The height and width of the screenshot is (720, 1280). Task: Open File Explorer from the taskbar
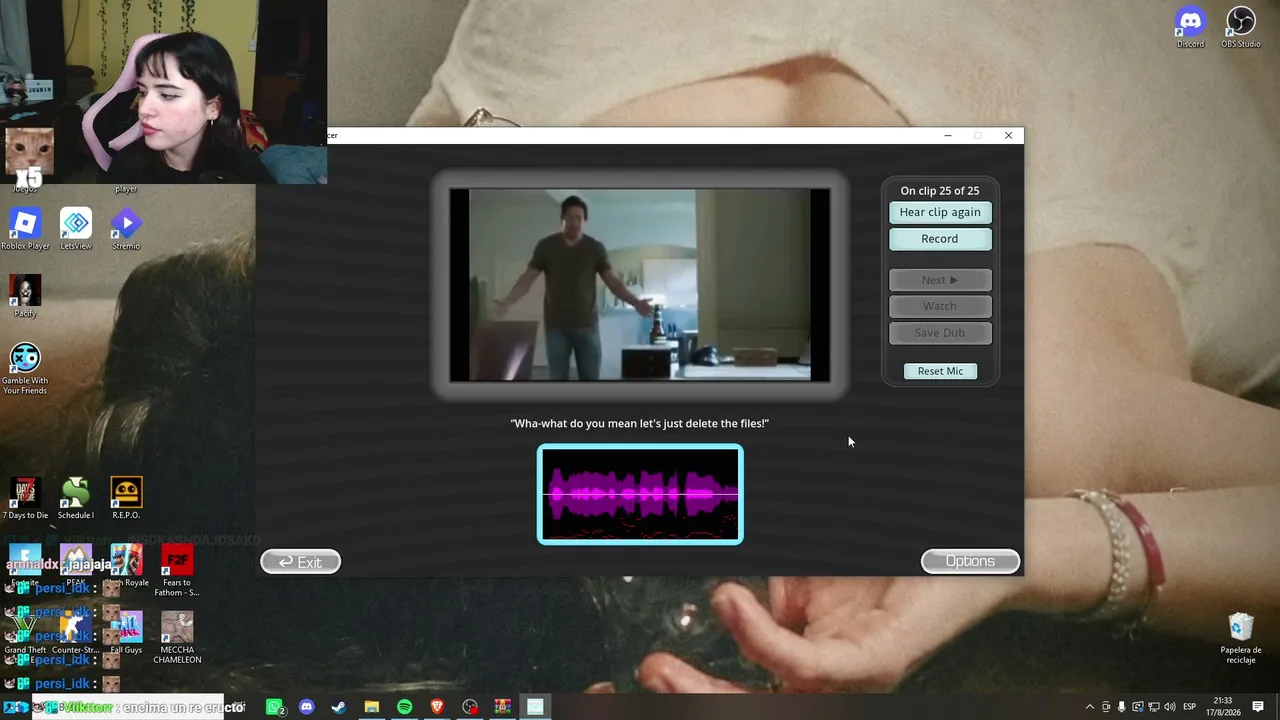coord(372,707)
